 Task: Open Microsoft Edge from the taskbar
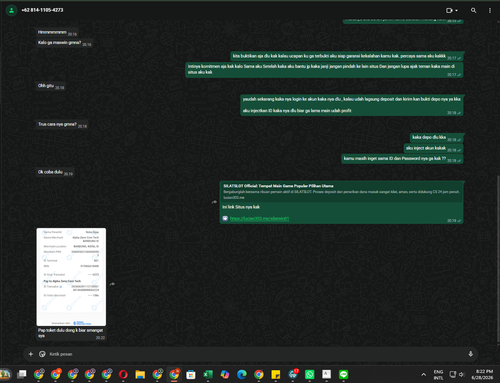point(242,374)
